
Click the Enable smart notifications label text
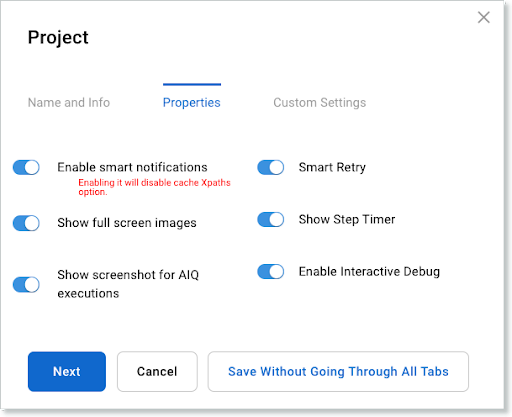click(x=132, y=167)
